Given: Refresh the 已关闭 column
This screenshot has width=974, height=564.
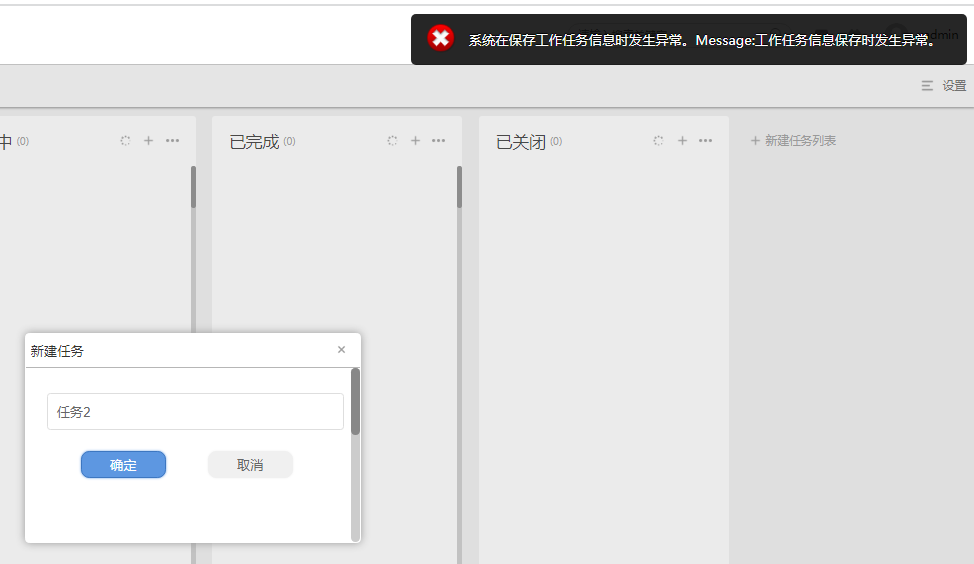Looking at the screenshot, I should click(x=658, y=140).
